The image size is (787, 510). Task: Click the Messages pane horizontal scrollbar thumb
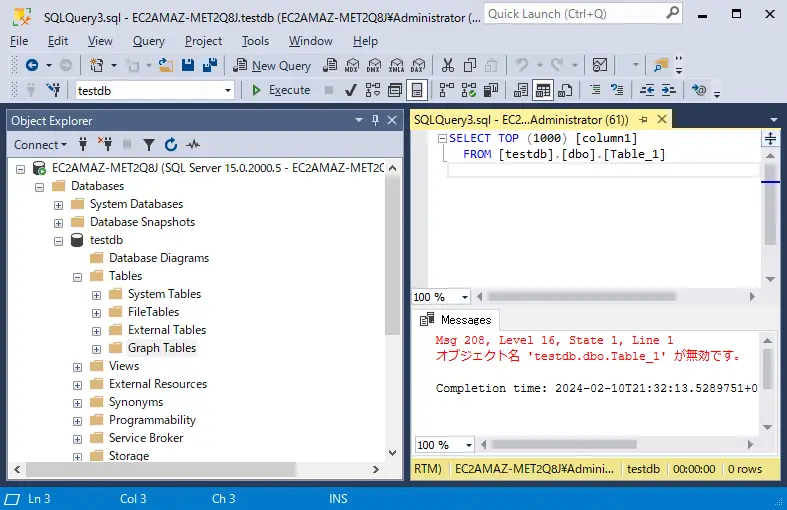(x=564, y=445)
